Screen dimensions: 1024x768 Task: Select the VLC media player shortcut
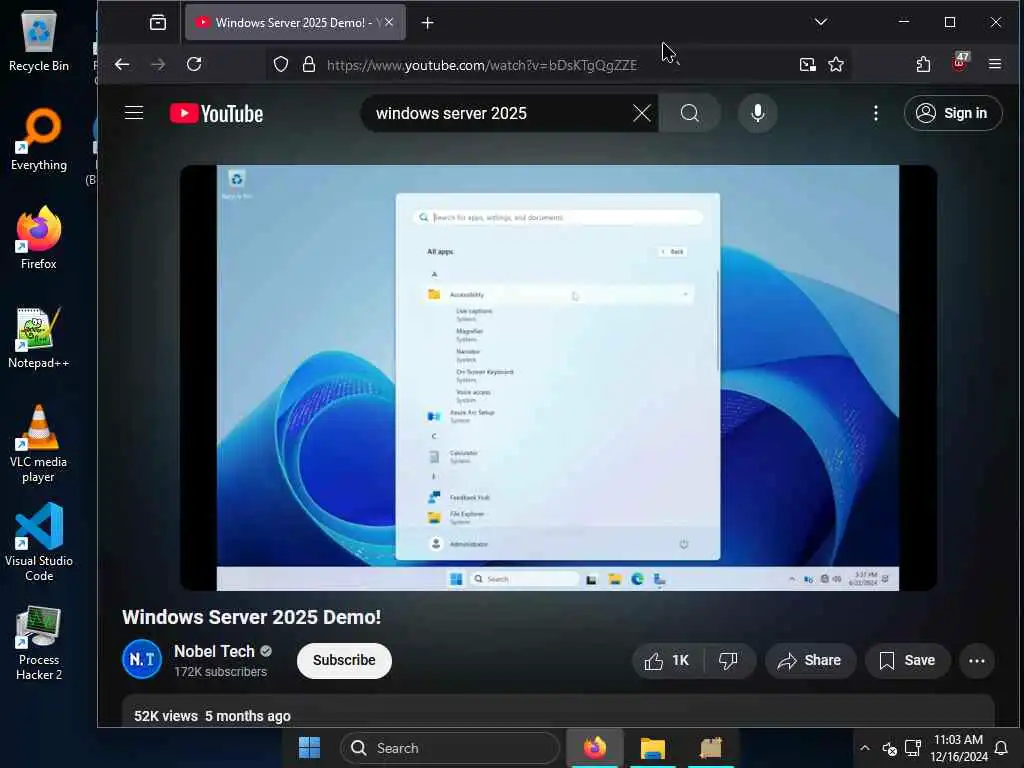(x=39, y=444)
